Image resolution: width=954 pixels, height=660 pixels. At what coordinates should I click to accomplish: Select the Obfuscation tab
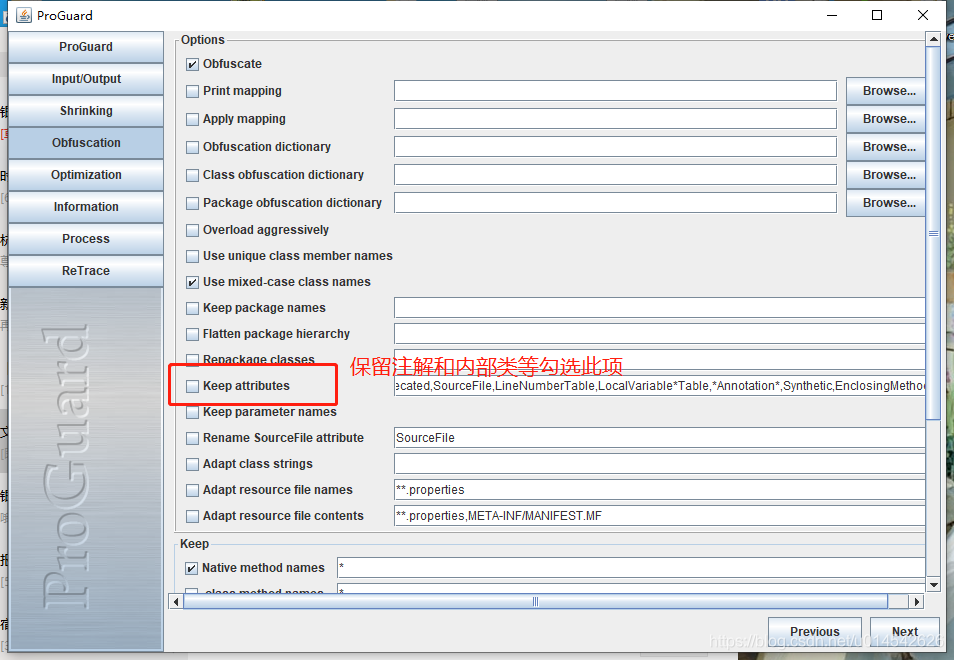click(86, 143)
